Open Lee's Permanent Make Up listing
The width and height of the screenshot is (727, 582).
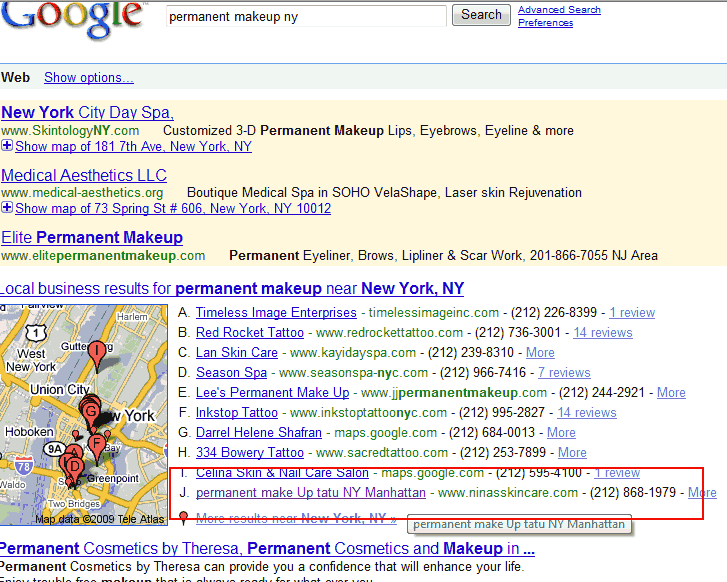pyautogui.click(x=273, y=392)
